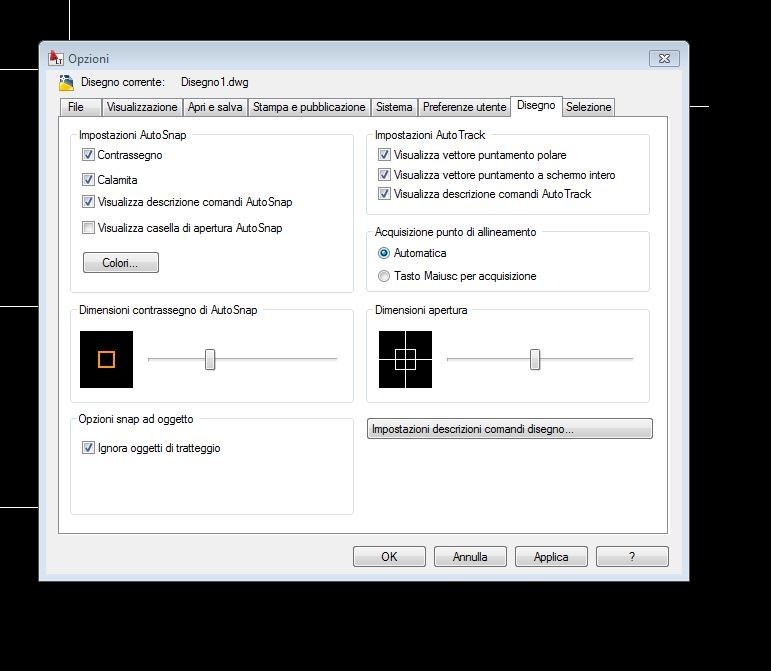Click the aperture crosshair preview image
771x671 pixels.
click(405, 359)
